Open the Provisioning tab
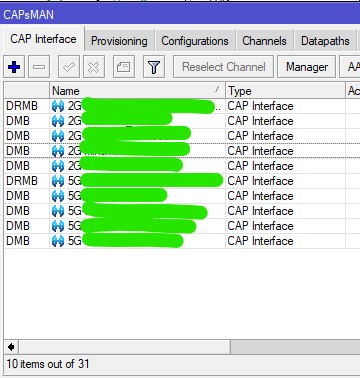The width and height of the screenshot is (360, 378). (x=119, y=41)
